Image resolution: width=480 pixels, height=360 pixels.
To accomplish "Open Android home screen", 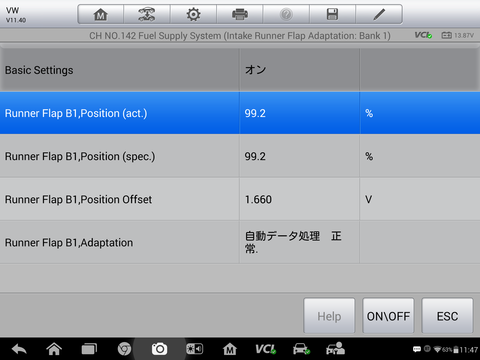I will point(54,349).
